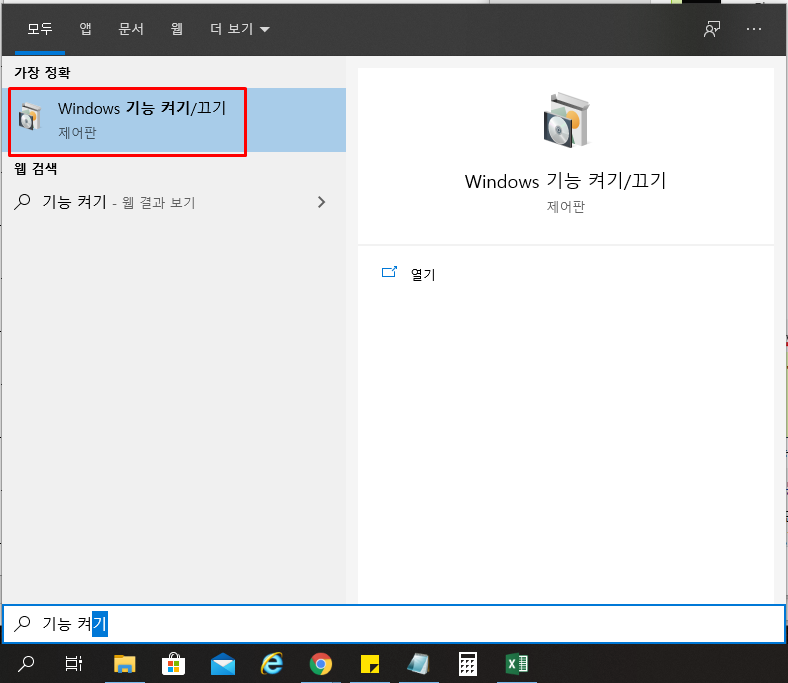Open the feedback person icon
The image size is (788, 683).
click(712, 29)
